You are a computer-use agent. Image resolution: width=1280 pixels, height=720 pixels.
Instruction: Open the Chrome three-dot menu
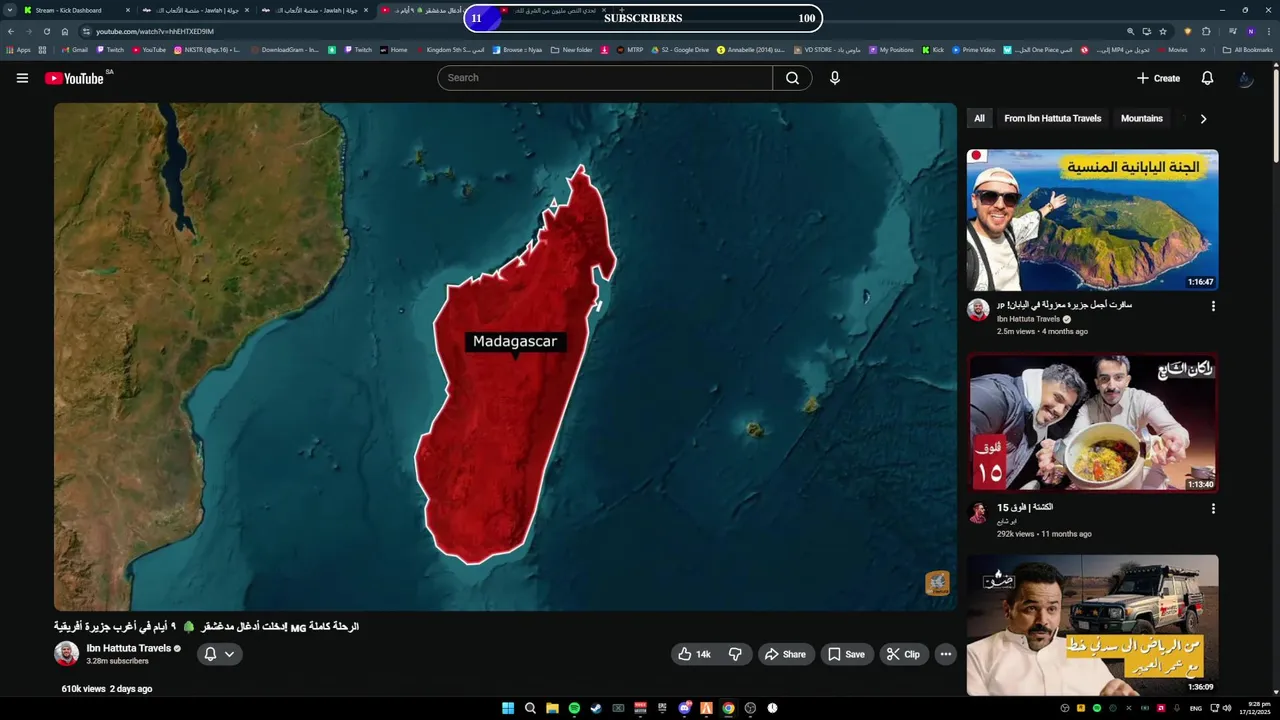pyautogui.click(x=1269, y=31)
